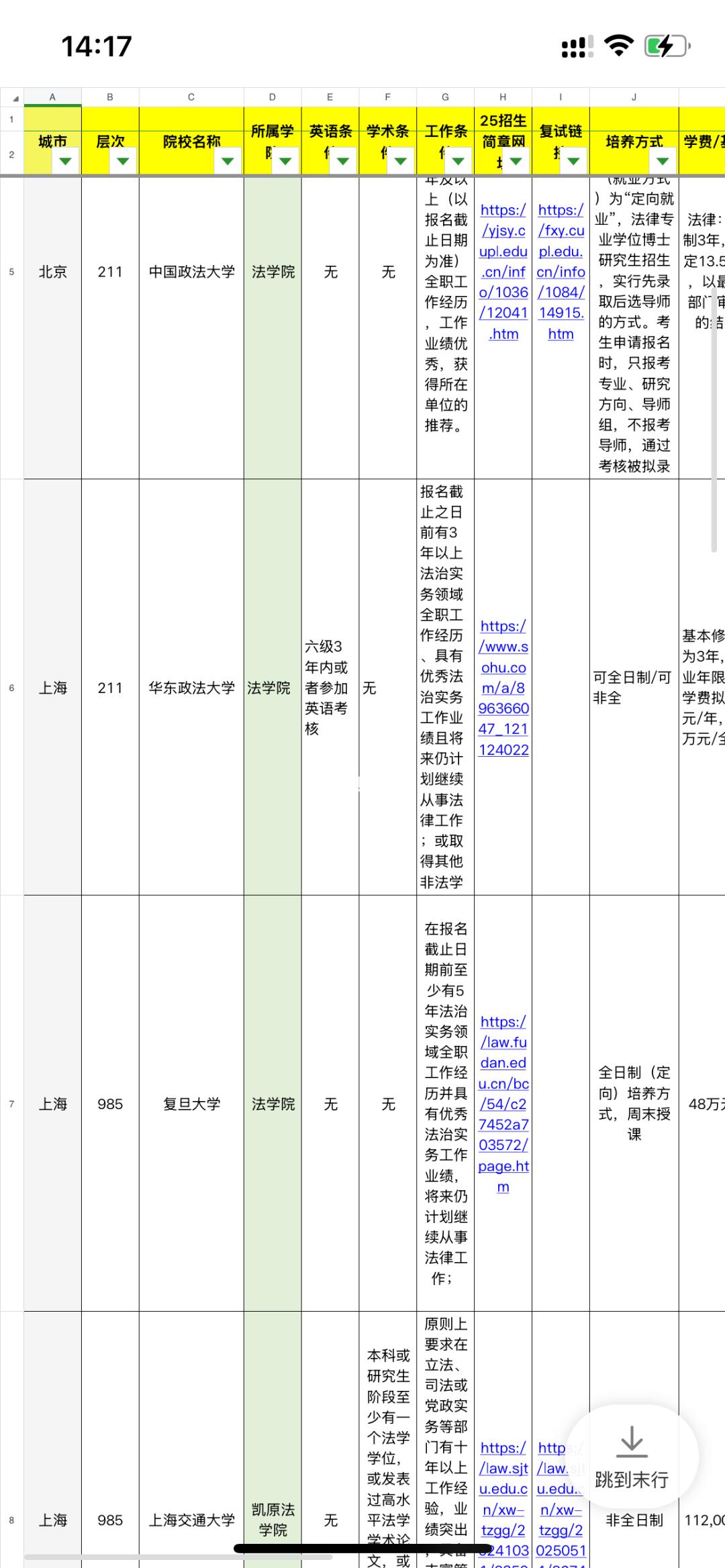
Task: Open the 25招生简章网址 filter dropdown
Action: click(x=516, y=161)
